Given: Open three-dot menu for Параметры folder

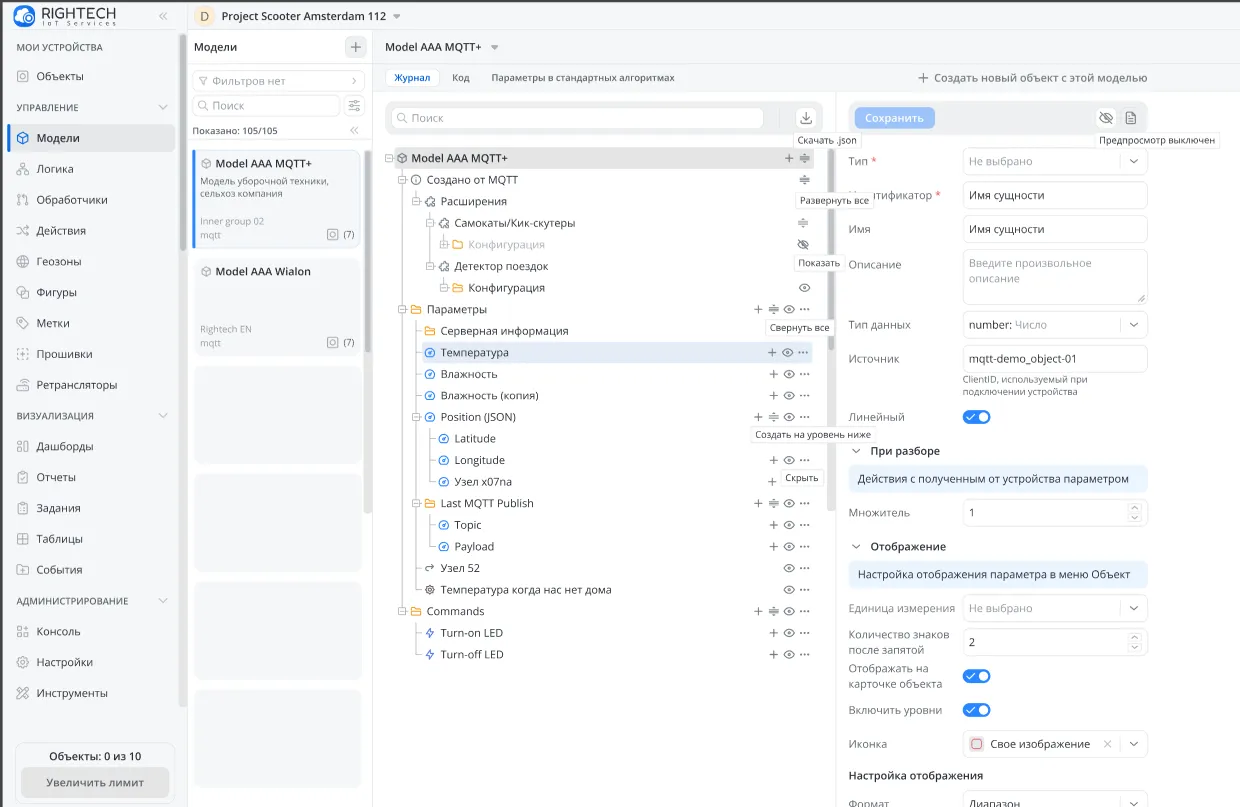Looking at the screenshot, I should [805, 309].
